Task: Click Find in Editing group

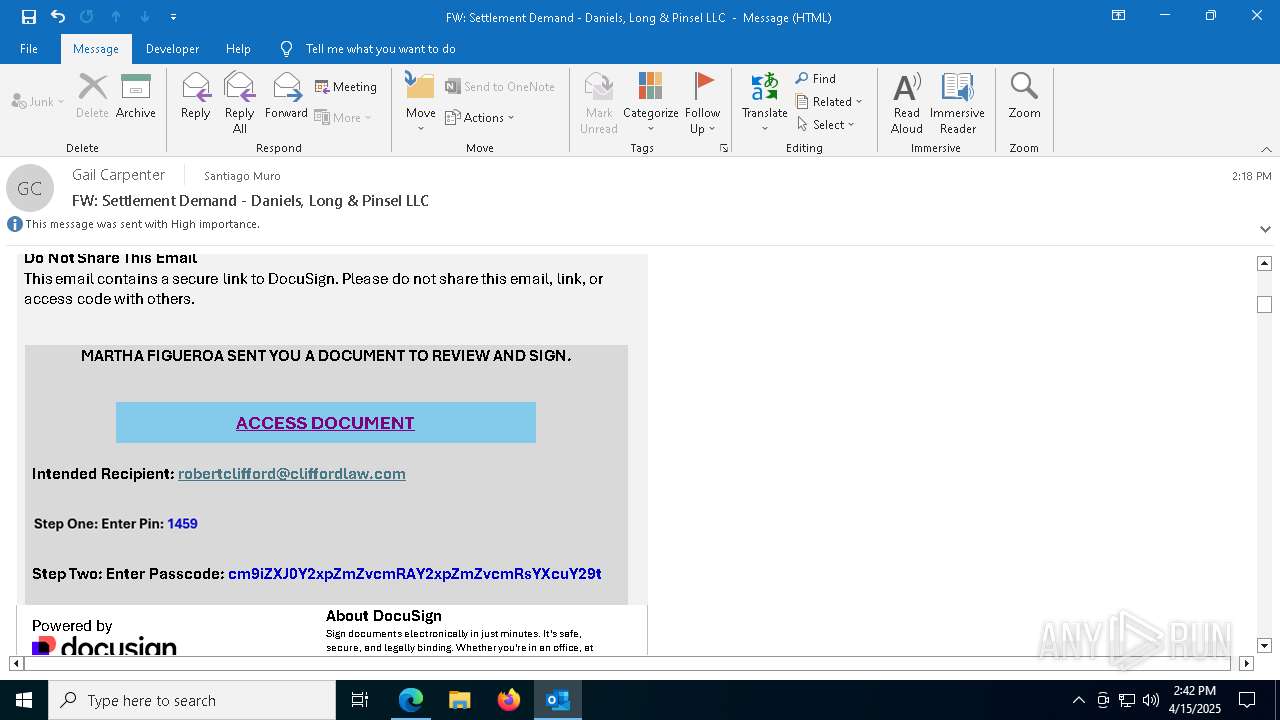Action: [x=816, y=78]
